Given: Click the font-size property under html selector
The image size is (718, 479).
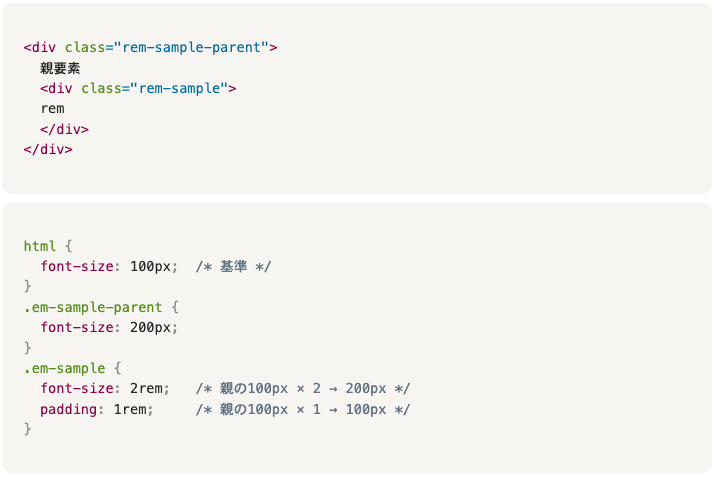Looking at the screenshot, I should (x=78, y=266).
